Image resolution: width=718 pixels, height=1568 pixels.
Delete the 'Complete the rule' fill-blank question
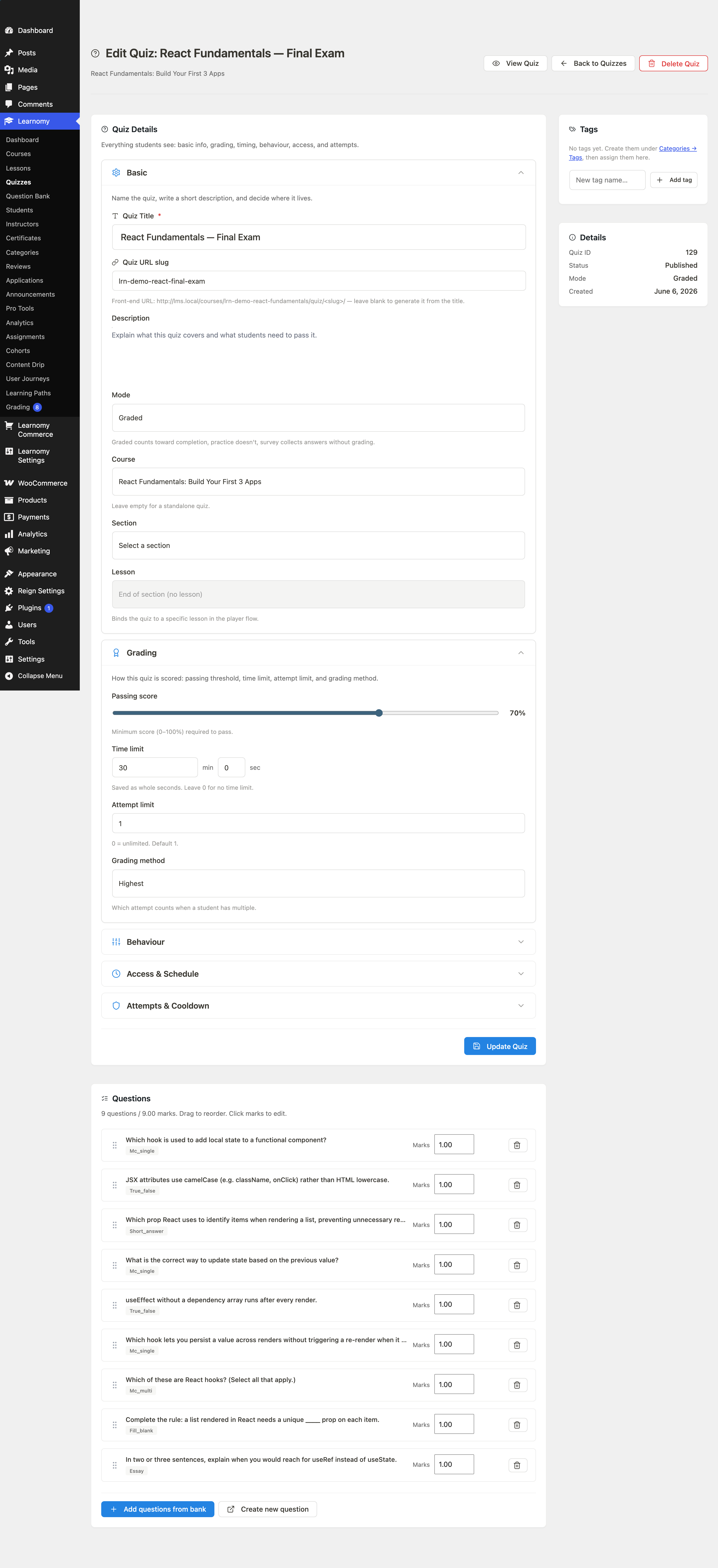pyautogui.click(x=517, y=1425)
